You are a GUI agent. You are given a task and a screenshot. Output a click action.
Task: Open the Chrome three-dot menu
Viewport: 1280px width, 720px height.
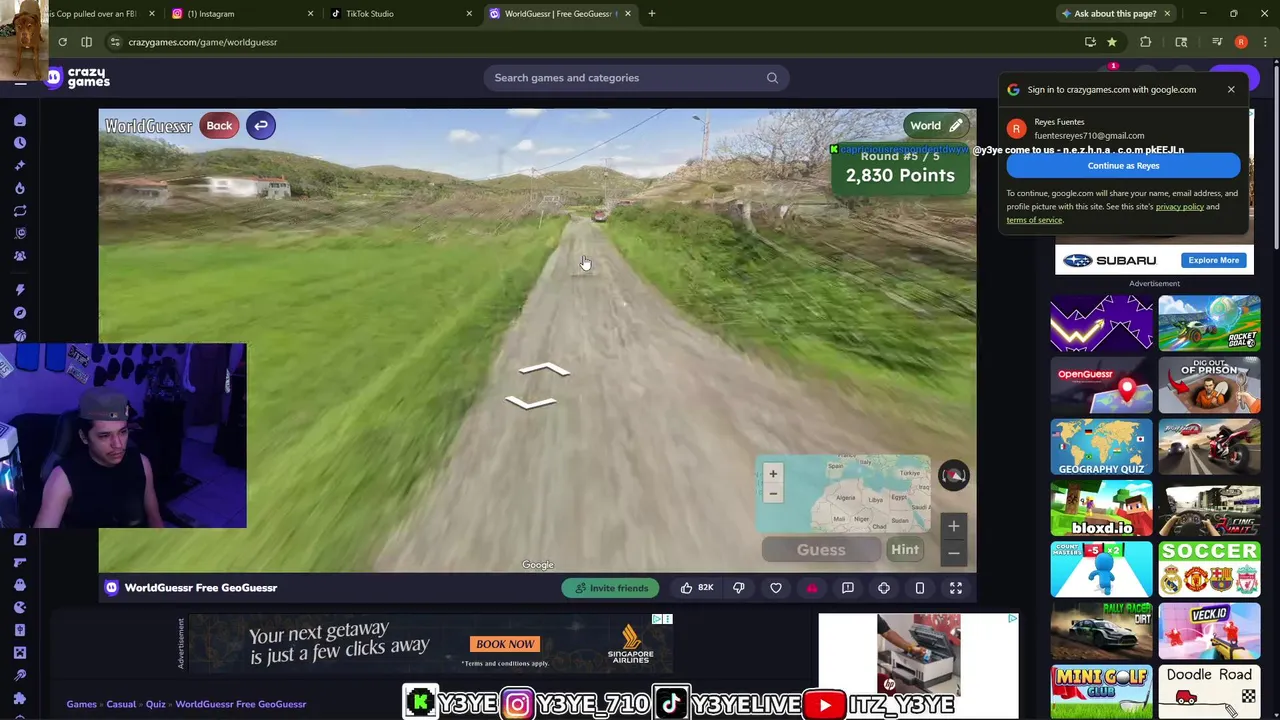click(x=1265, y=42)
